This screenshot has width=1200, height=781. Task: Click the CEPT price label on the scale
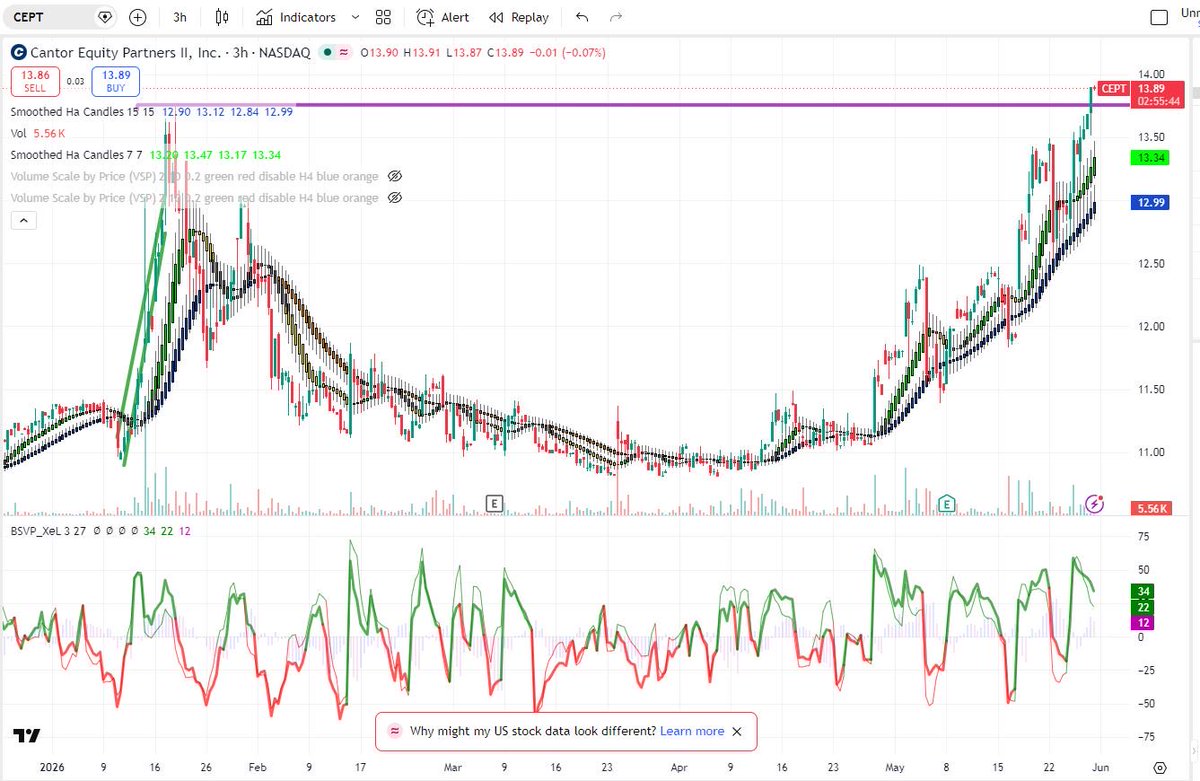click(1113, 88)
